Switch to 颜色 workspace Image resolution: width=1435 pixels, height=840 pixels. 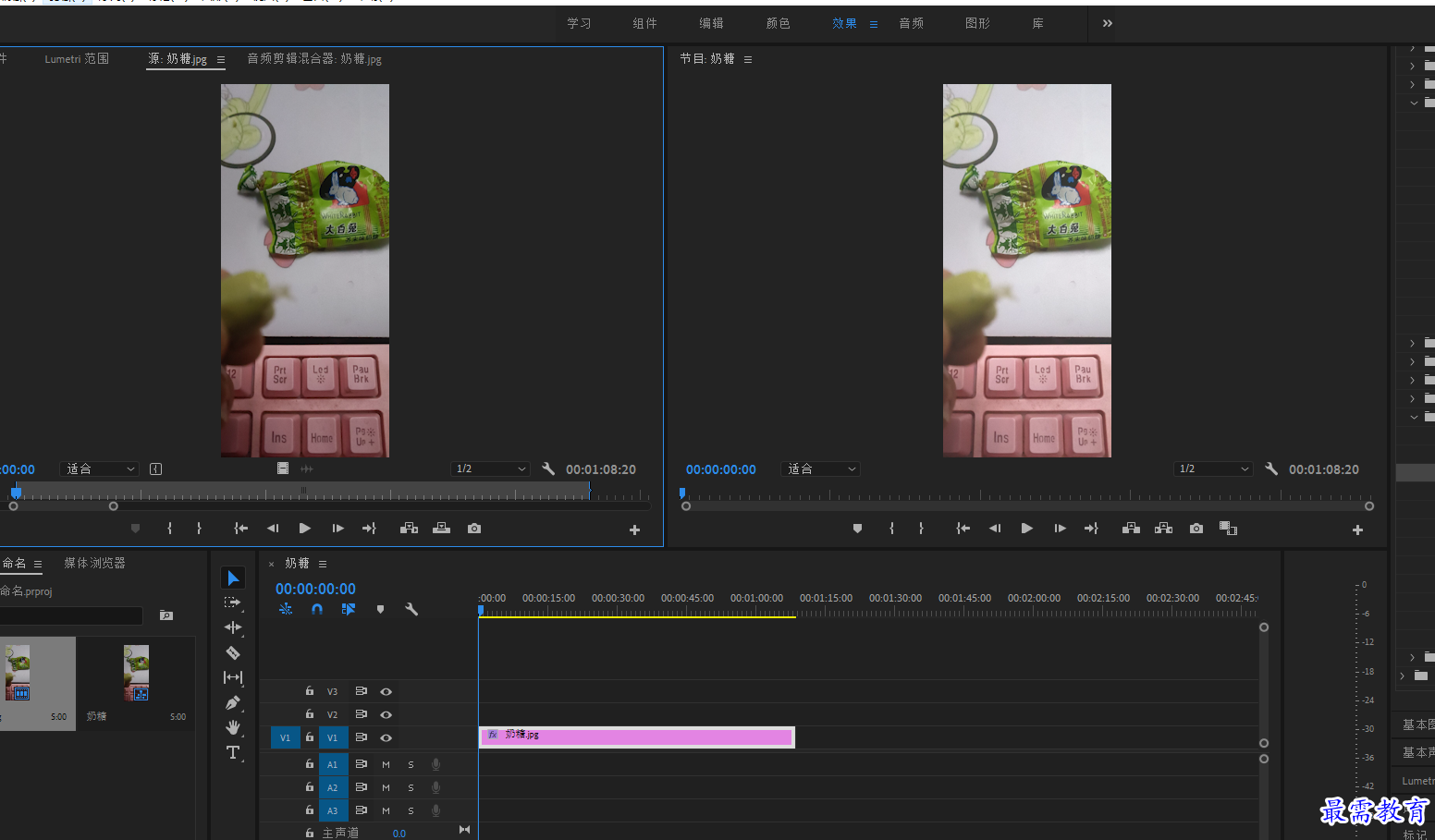779,23
